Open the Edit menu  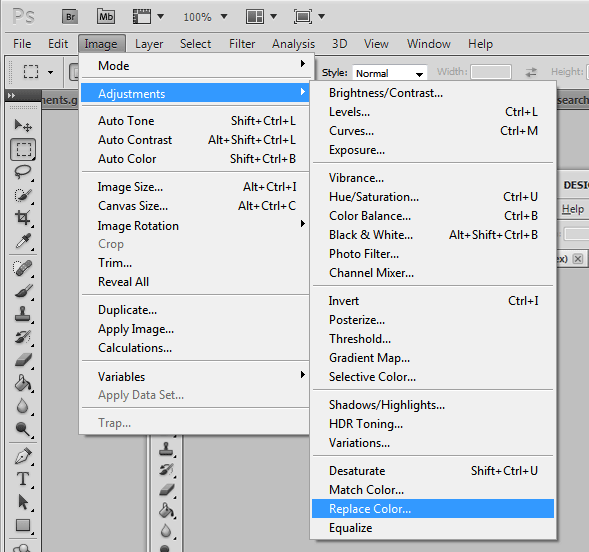tap(58, 44)
